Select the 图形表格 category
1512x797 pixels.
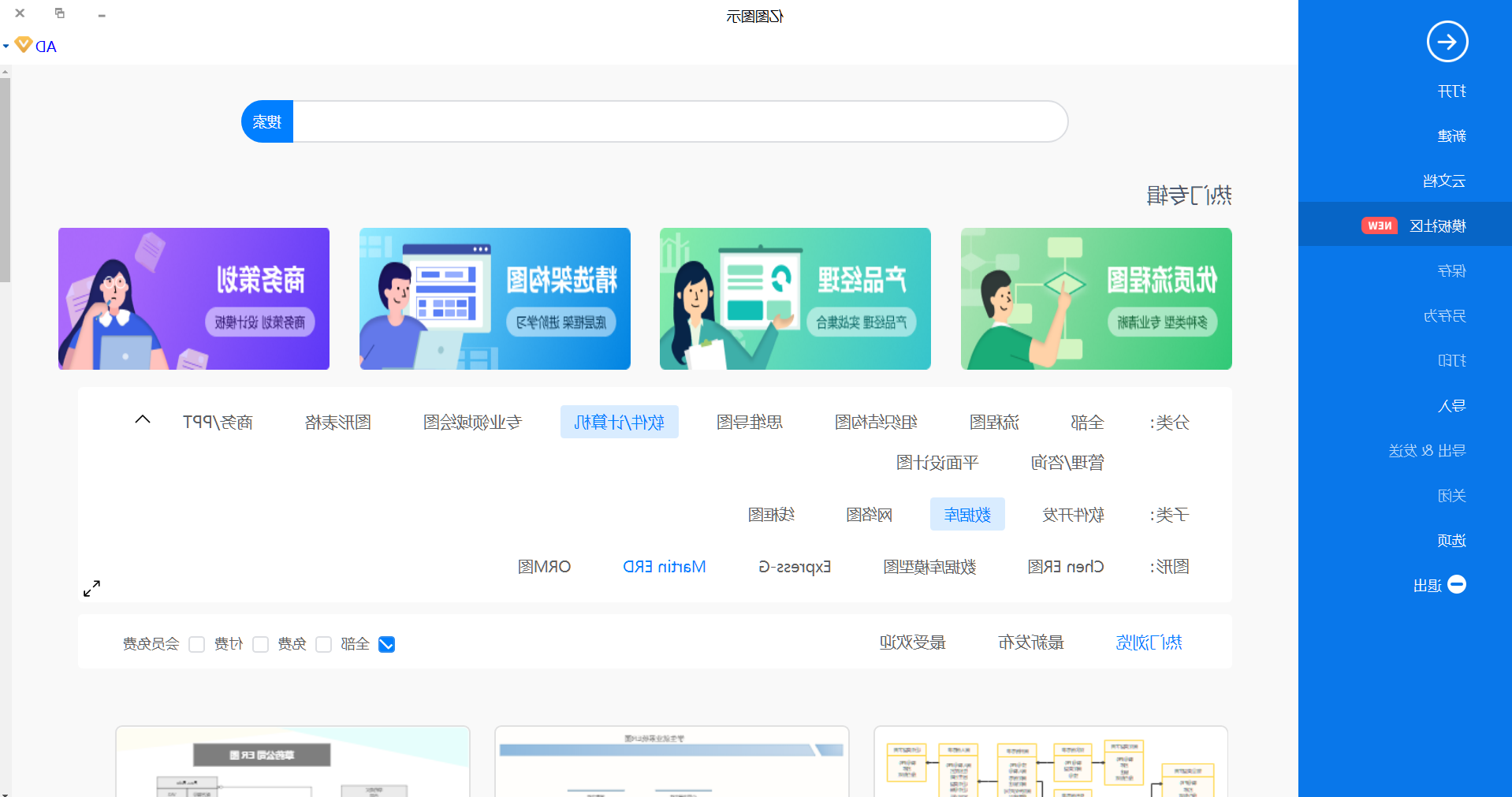pos(337,423)
